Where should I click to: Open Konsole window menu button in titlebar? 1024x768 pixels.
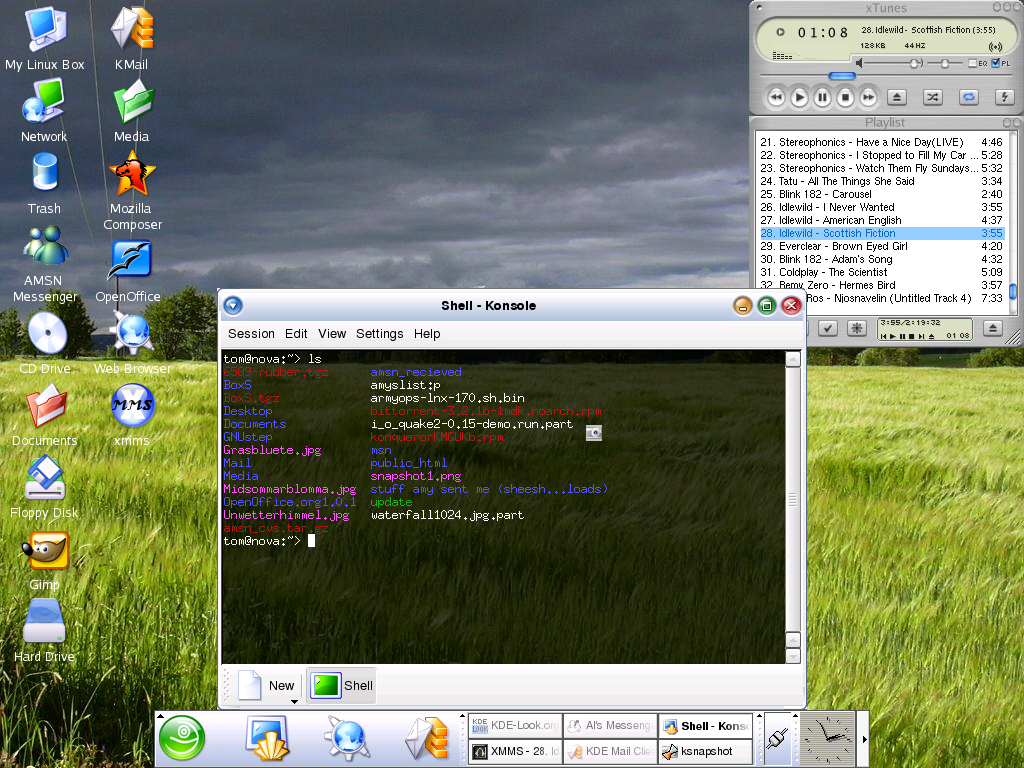coord(233,306)
